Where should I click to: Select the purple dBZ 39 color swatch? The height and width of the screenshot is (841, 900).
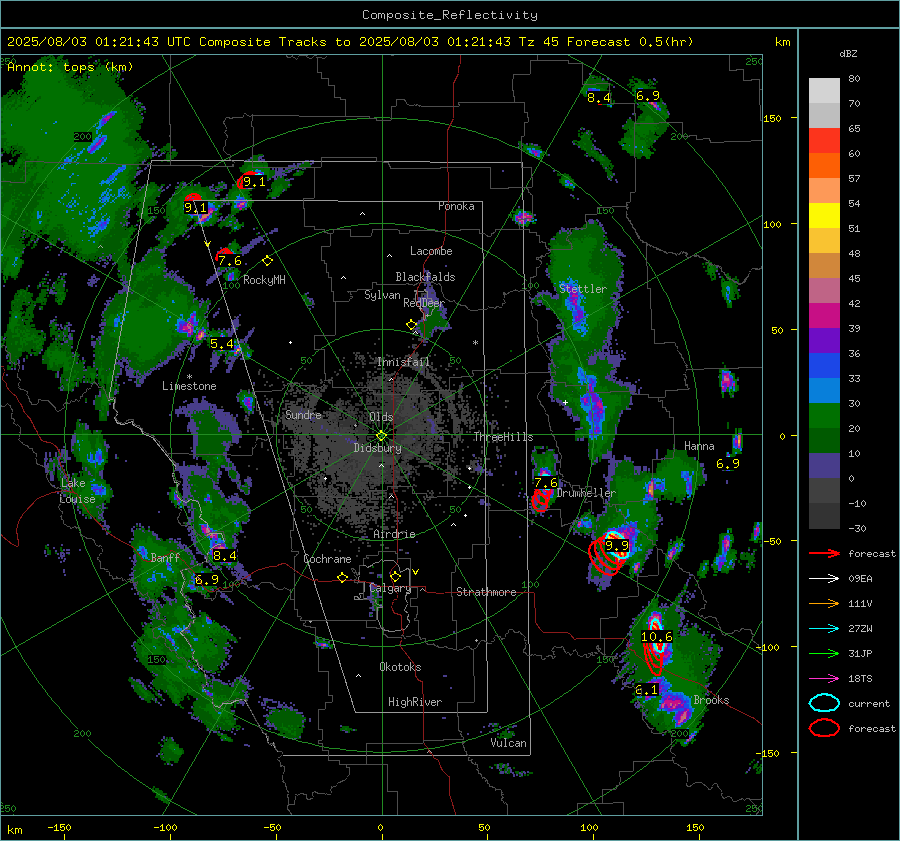click(824, 340)
